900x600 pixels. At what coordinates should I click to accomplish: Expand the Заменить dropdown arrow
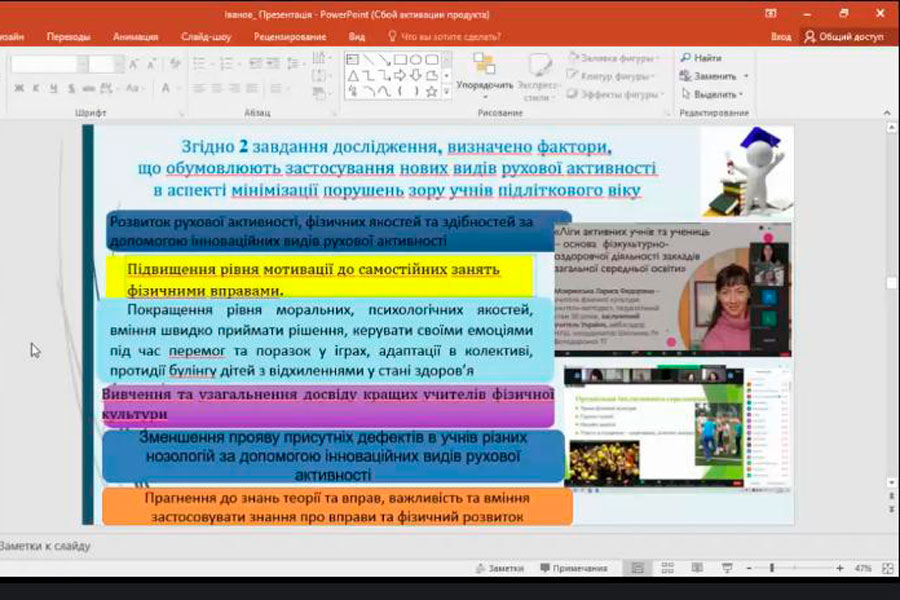746,76
